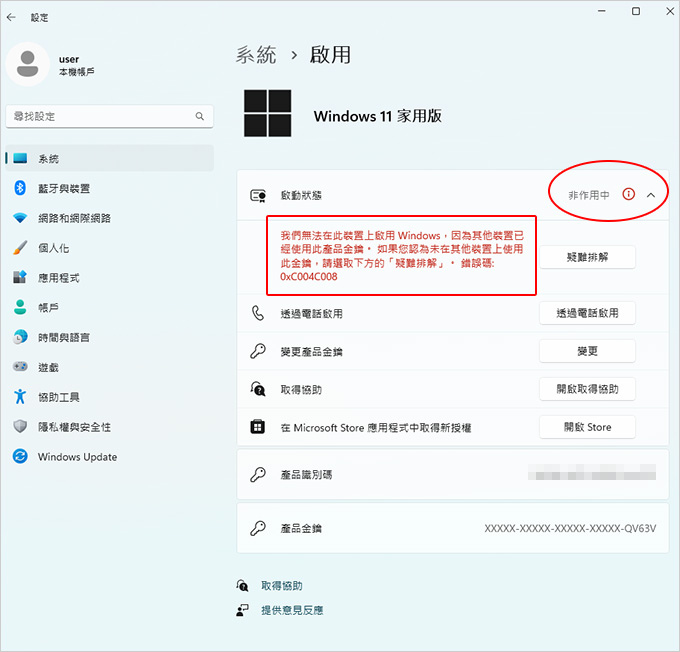Open the bottom 取得協助 link
This screenshot has width=680, height=652.
tap(281, 586)
